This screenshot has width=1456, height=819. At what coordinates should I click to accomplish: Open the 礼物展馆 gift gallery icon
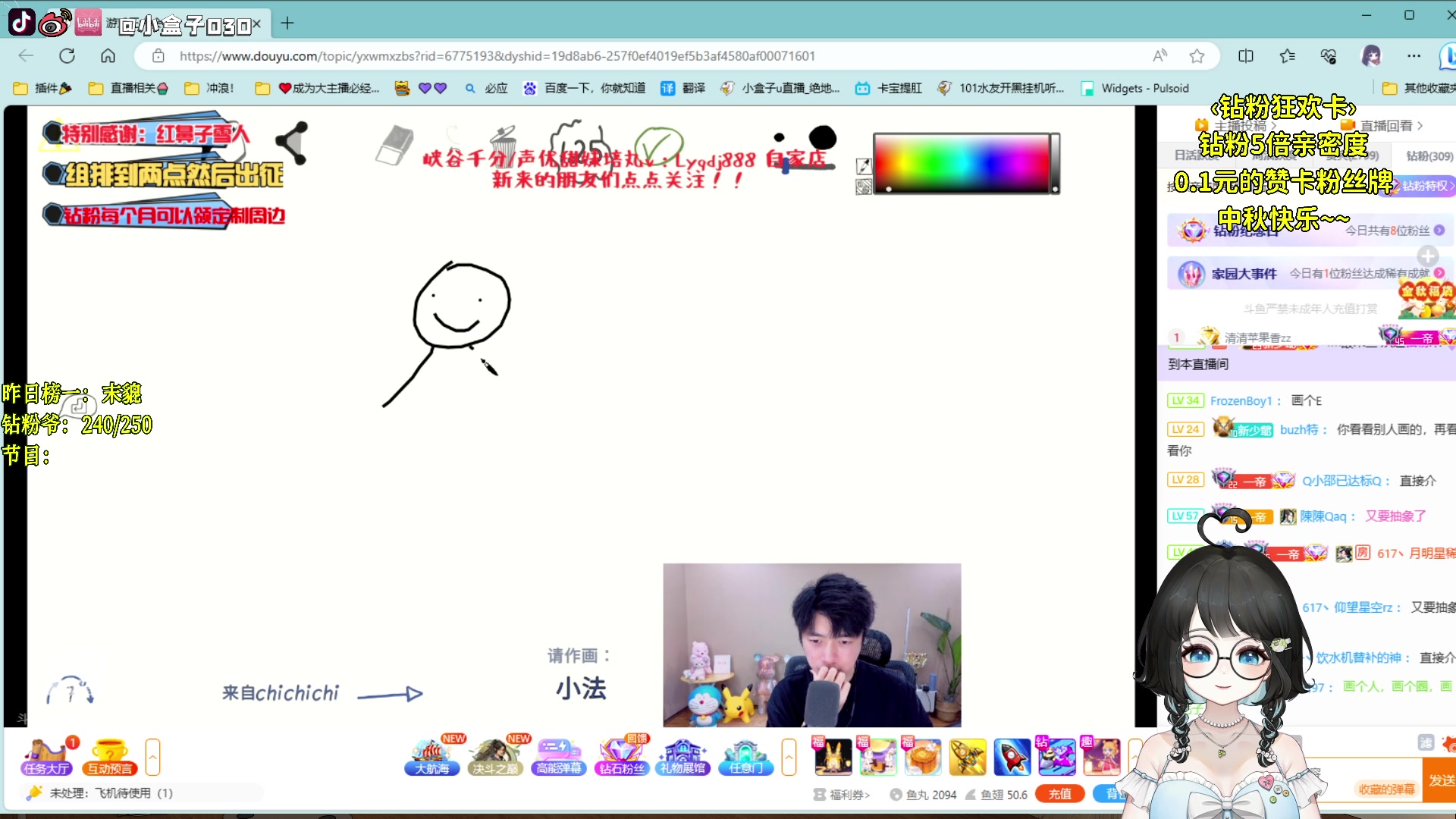tap(682, 756)
